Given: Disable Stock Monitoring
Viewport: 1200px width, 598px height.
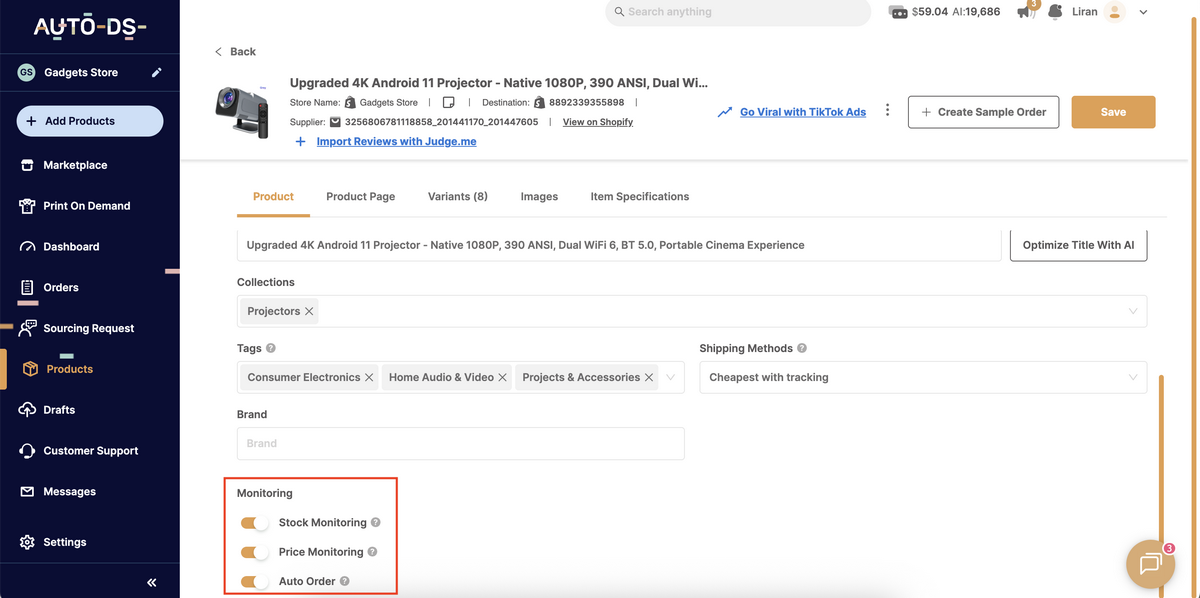Looking at the screenshot, I should click(254, 522).
